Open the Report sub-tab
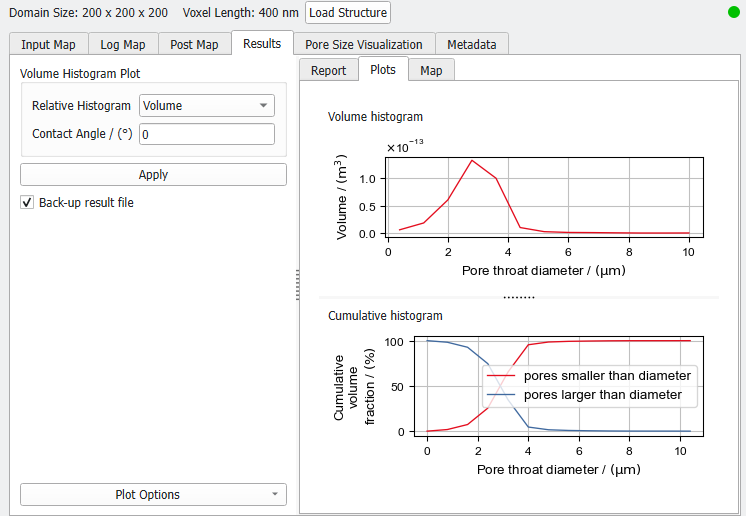The image size is (746, 516). tap(328, 70)
